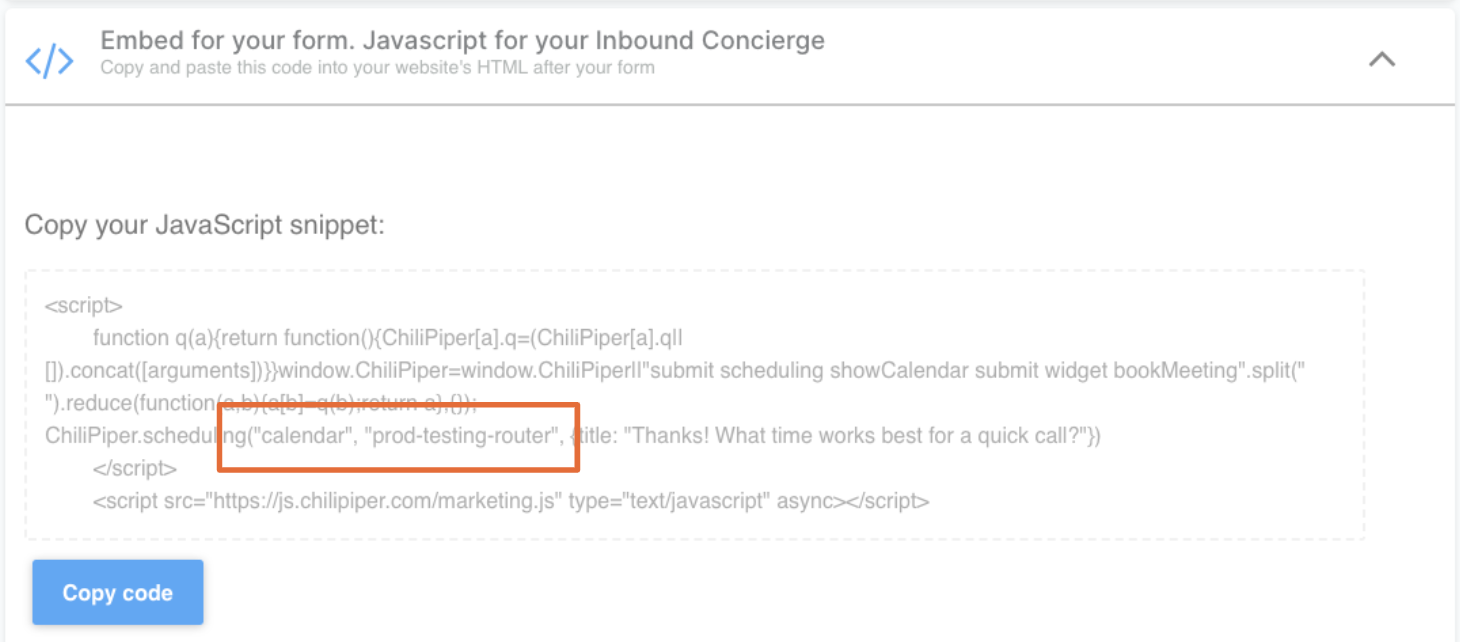Select the opening <script> tag
1460x642 pixels.
click(86, 305)
